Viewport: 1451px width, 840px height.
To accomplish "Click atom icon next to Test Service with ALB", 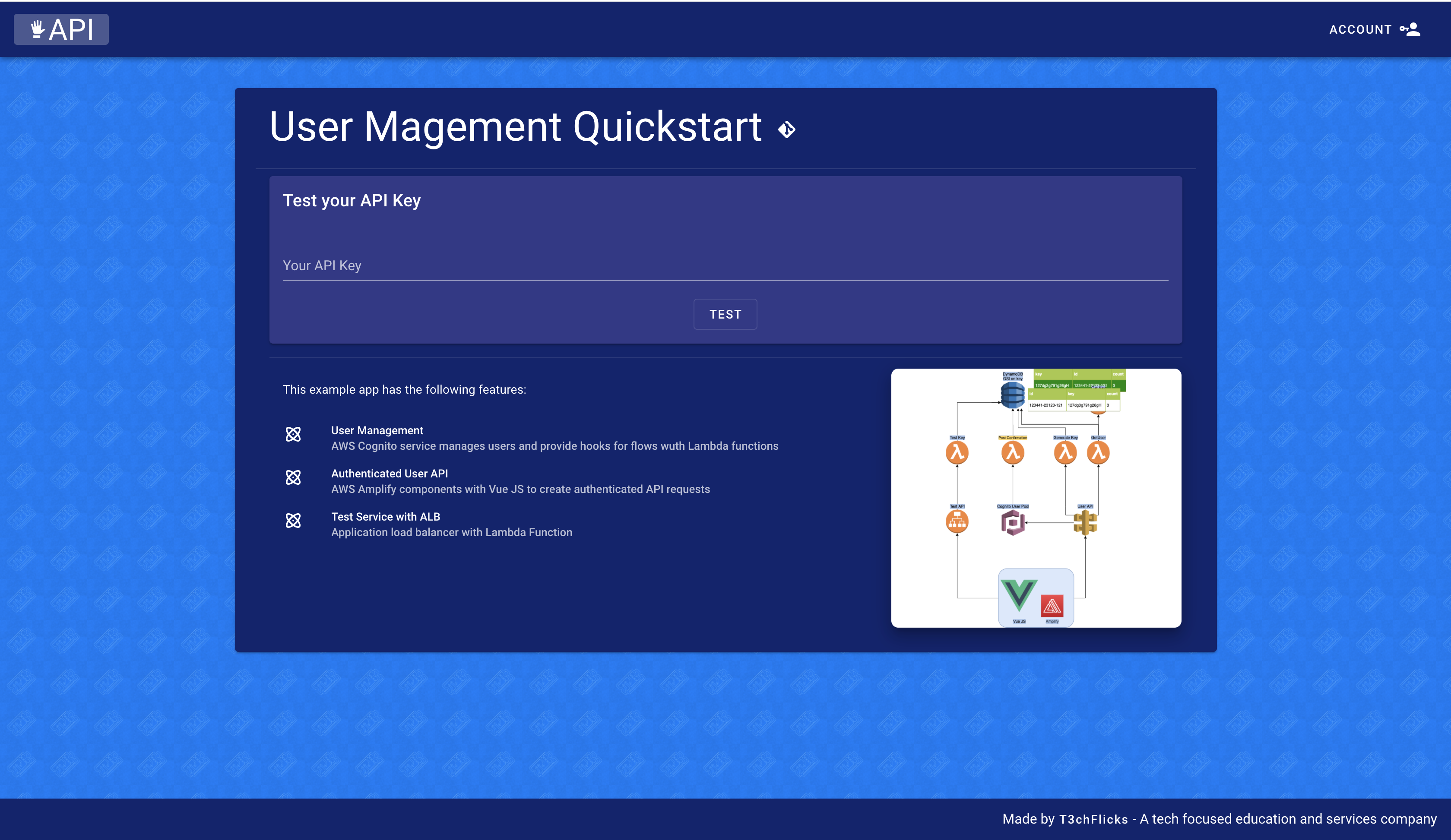I will click(x=293, y=521).
